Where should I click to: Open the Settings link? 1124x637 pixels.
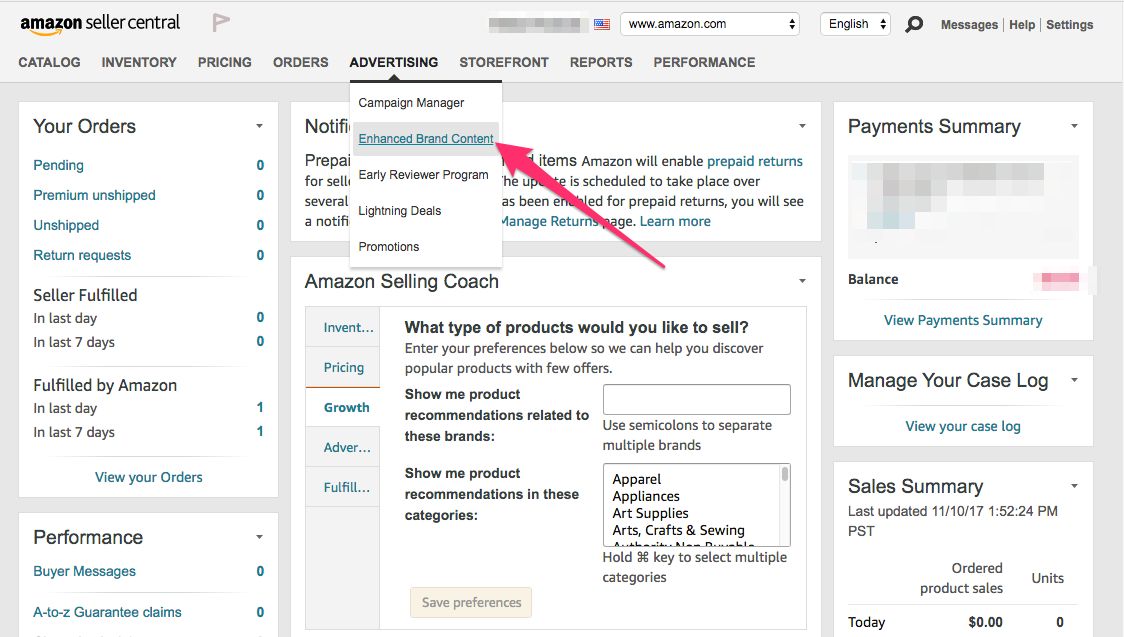click(x=1070, y=24)
